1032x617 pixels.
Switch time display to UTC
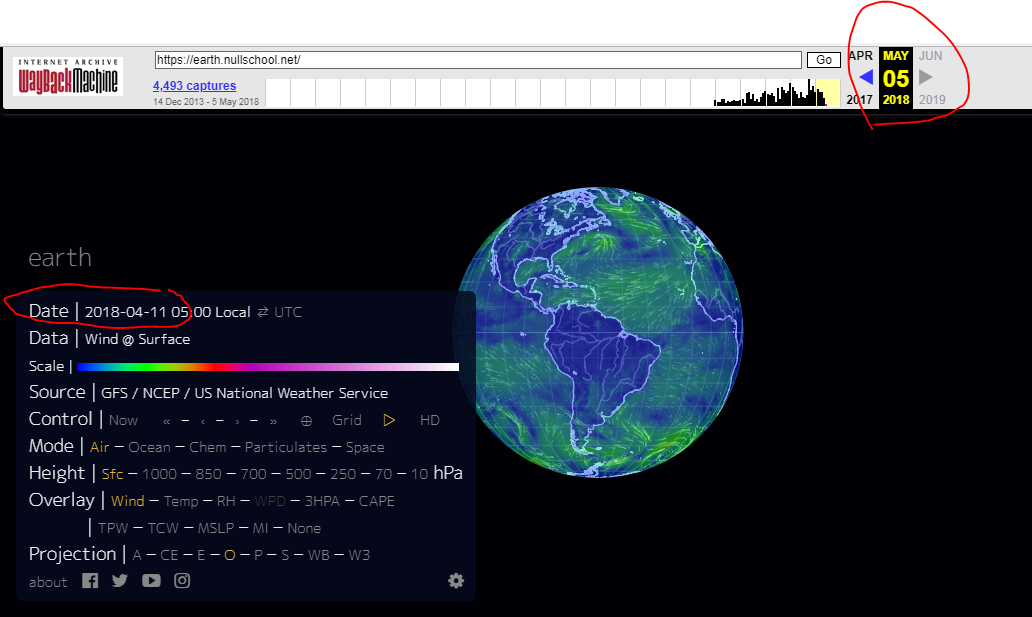[288, 312]
